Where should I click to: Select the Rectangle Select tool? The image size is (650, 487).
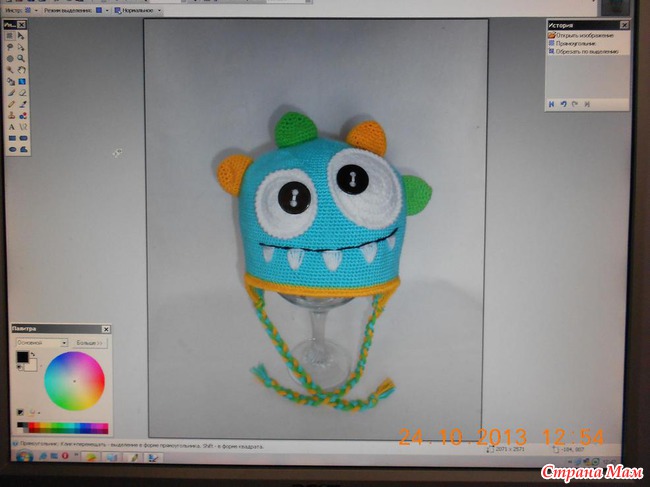(x=11, y=36)
